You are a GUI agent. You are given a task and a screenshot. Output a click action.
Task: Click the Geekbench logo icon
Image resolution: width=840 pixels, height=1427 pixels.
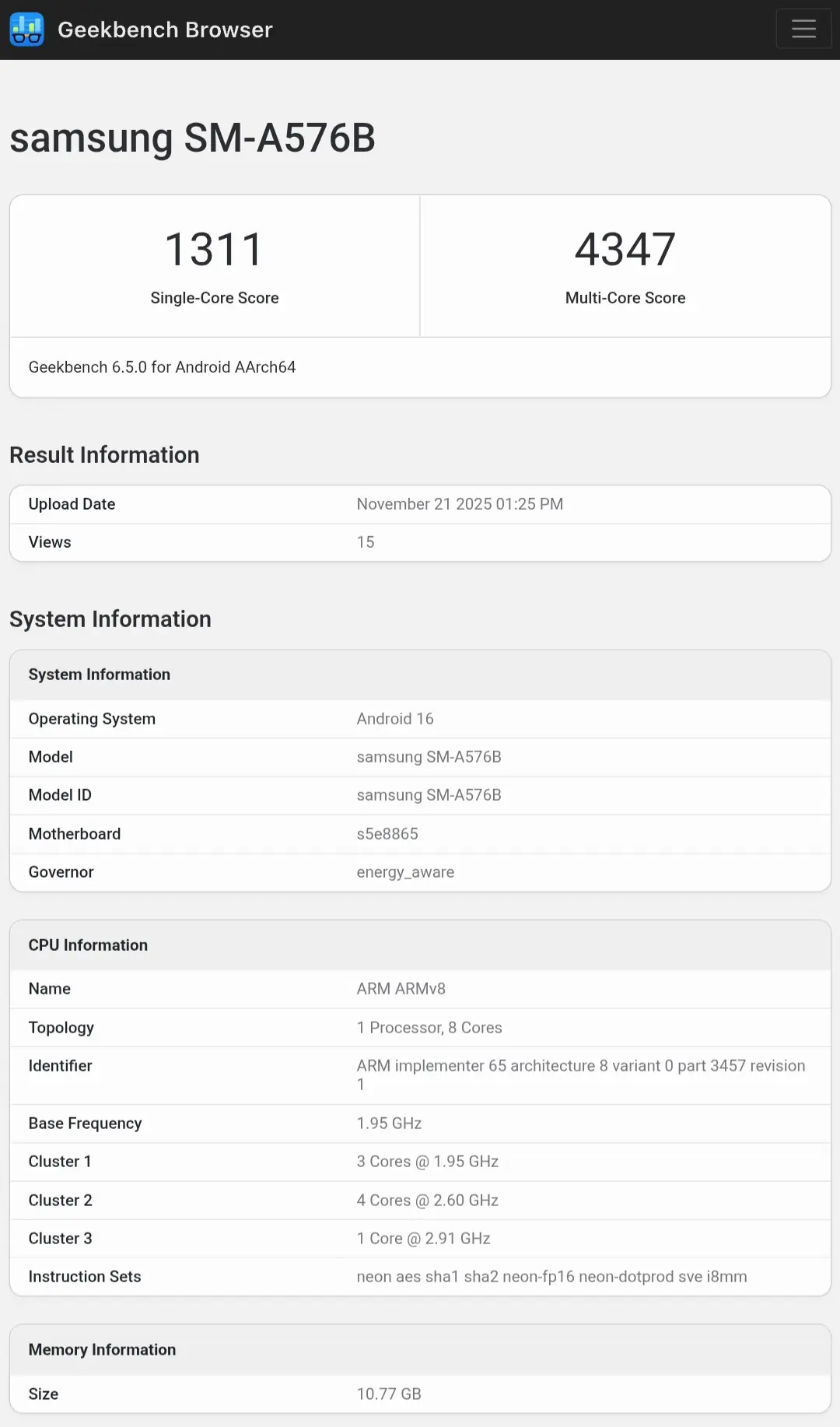(27, 30)
